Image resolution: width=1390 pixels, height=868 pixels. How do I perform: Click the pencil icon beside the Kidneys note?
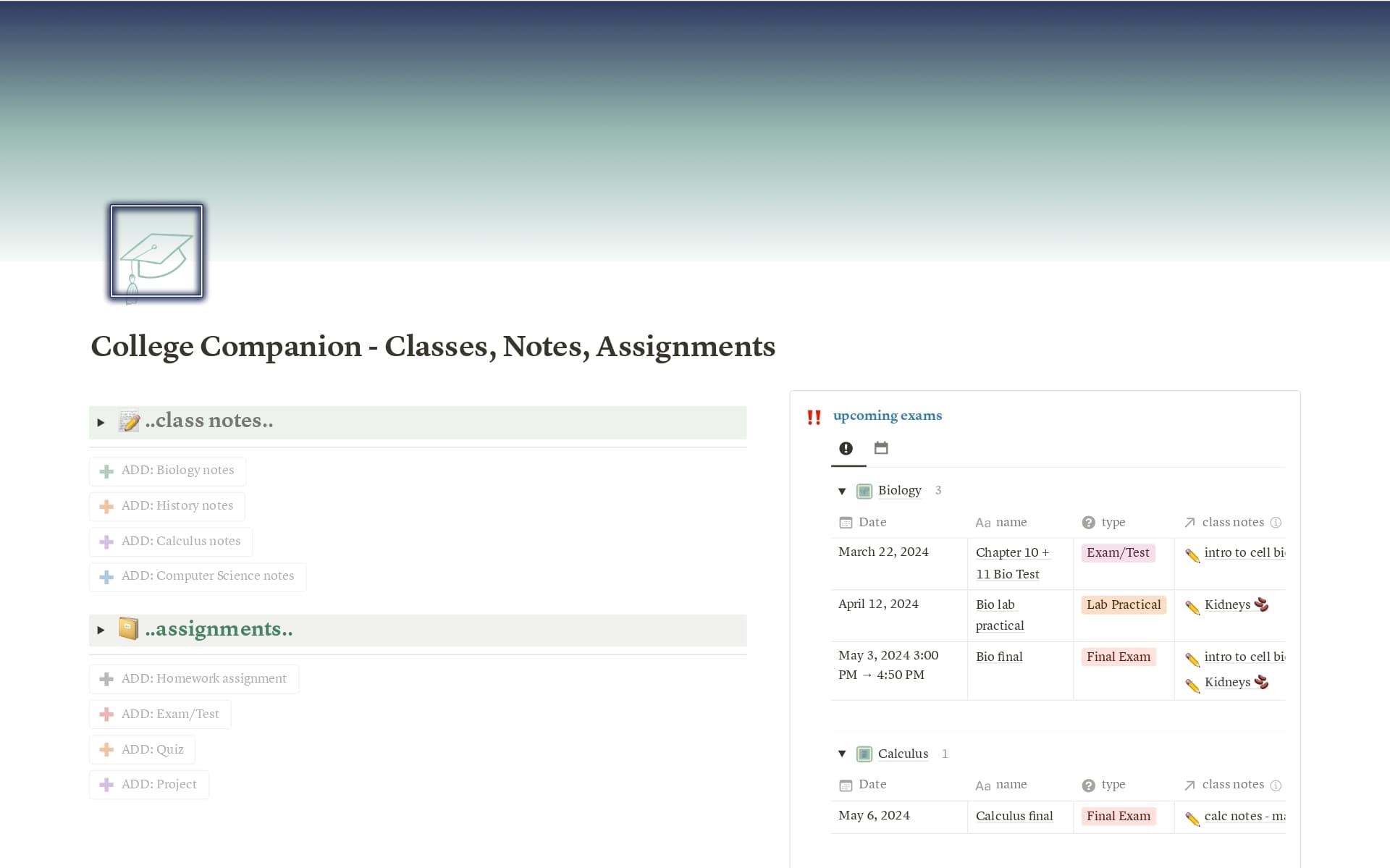(x=1192, y=604)
